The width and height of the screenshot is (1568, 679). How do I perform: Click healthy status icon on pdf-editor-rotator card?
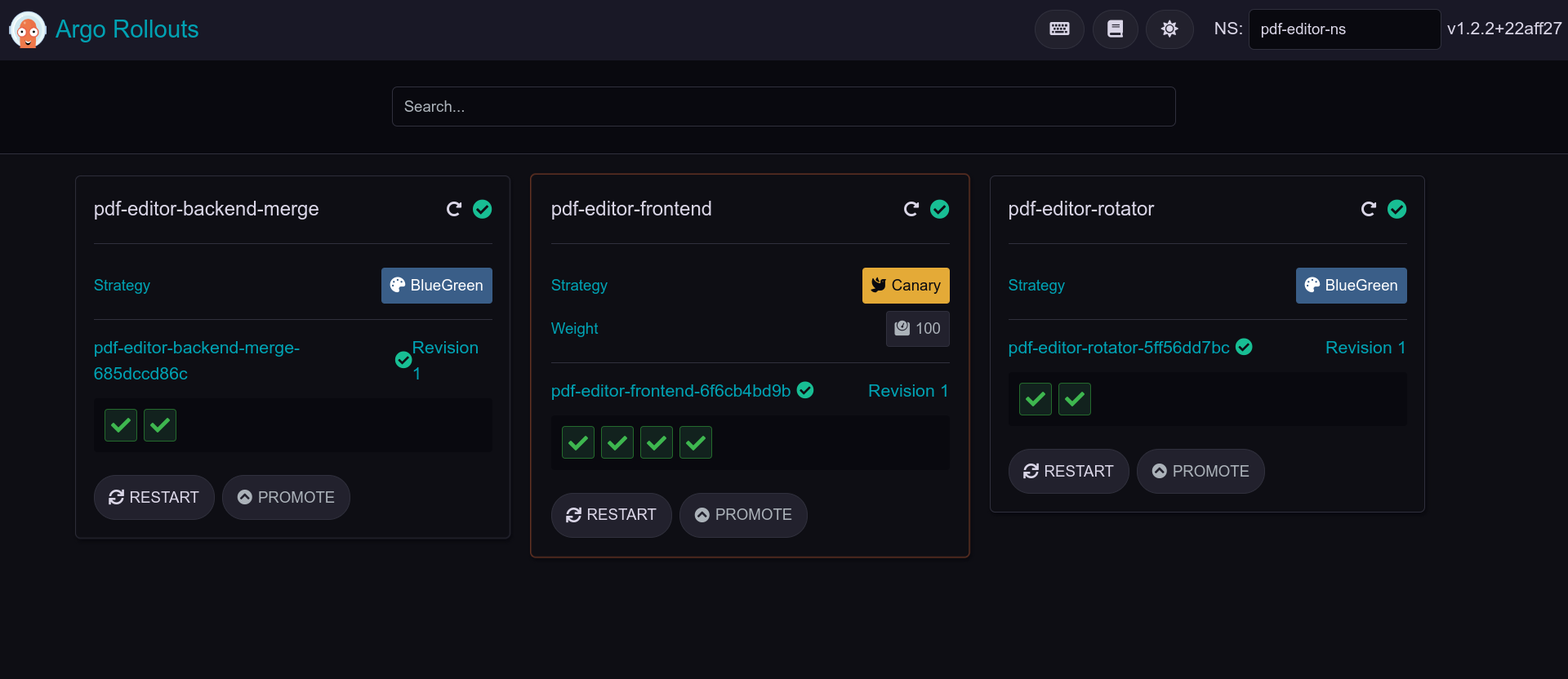(x=1397, y=209)
